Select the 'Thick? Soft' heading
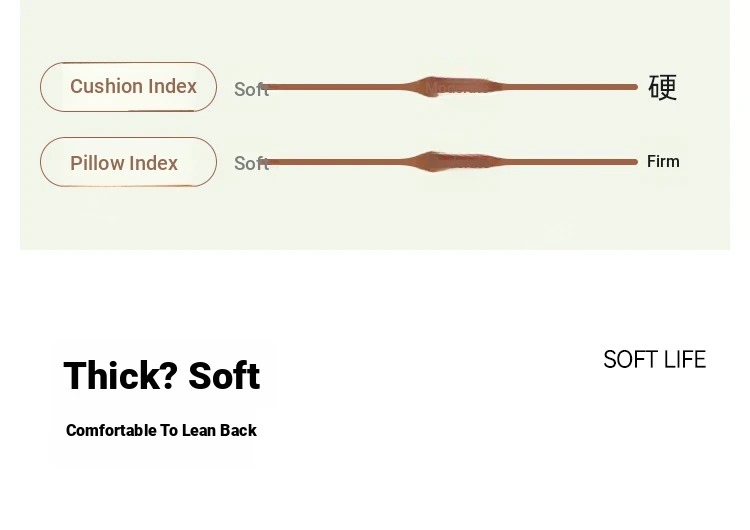This screenshot has width=750, height=530. pos(161,376)
